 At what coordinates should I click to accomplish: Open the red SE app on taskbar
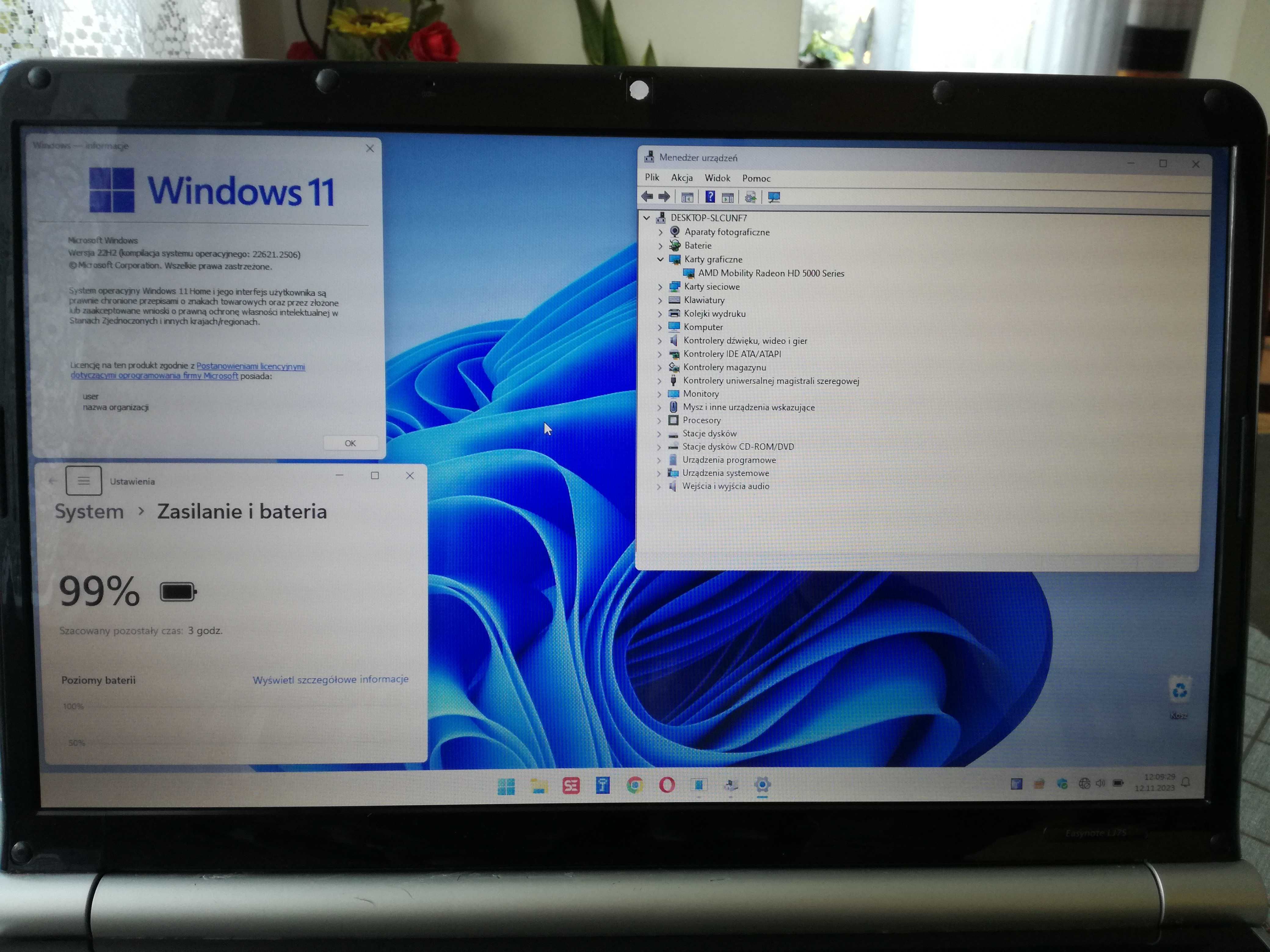point(571,785)
